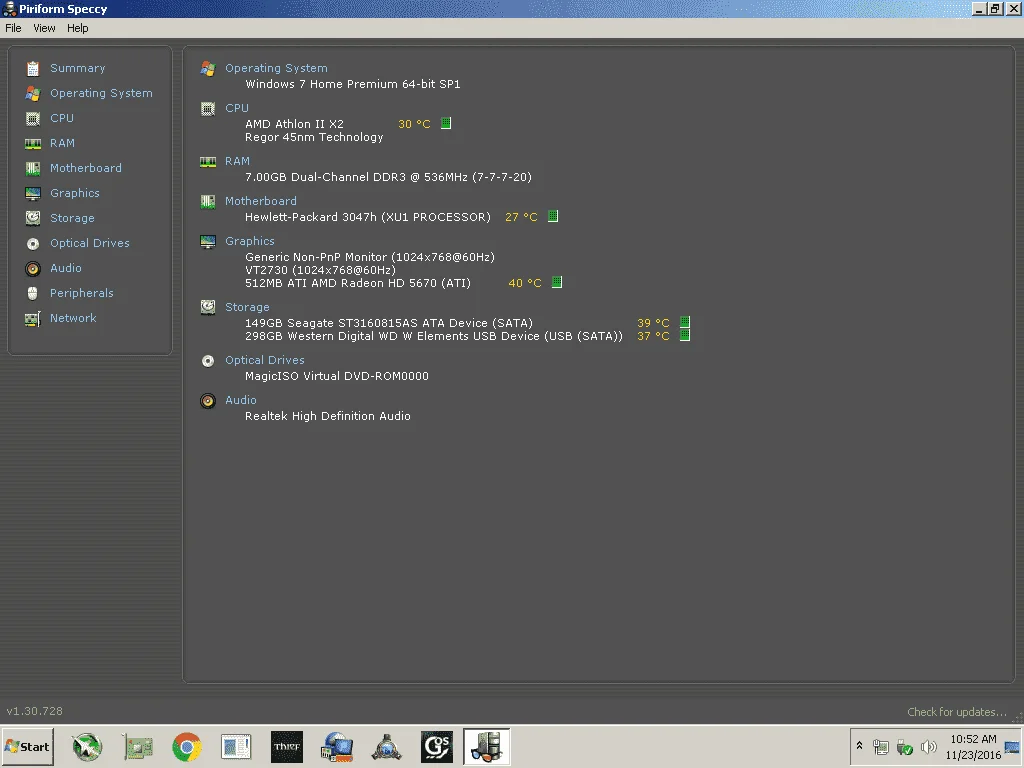Viewport: 1024px width, 768px height.
Task: Go to the CPU section in sidebar
Action: pos(62,118)
